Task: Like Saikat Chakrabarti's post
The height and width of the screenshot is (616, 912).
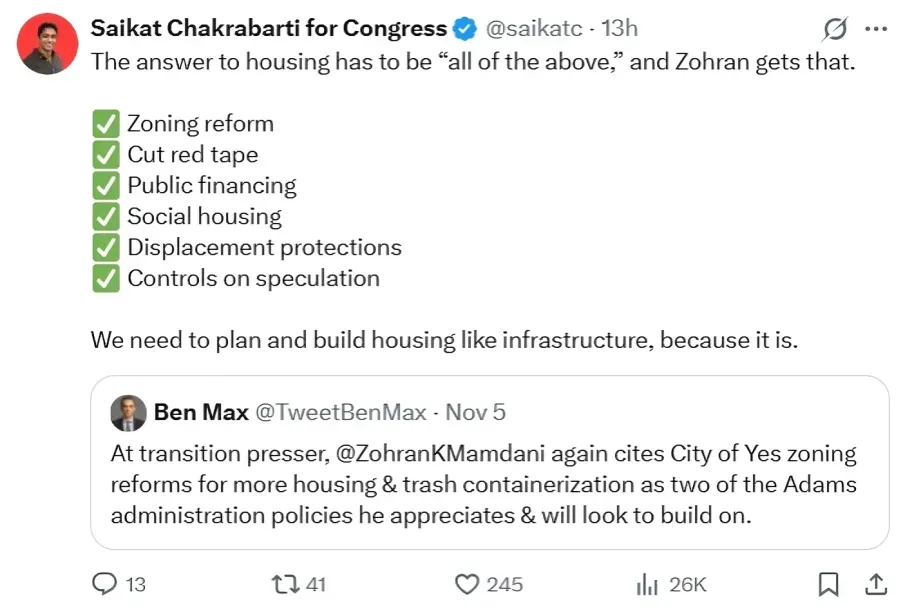Action: click(x=468, y=584)
